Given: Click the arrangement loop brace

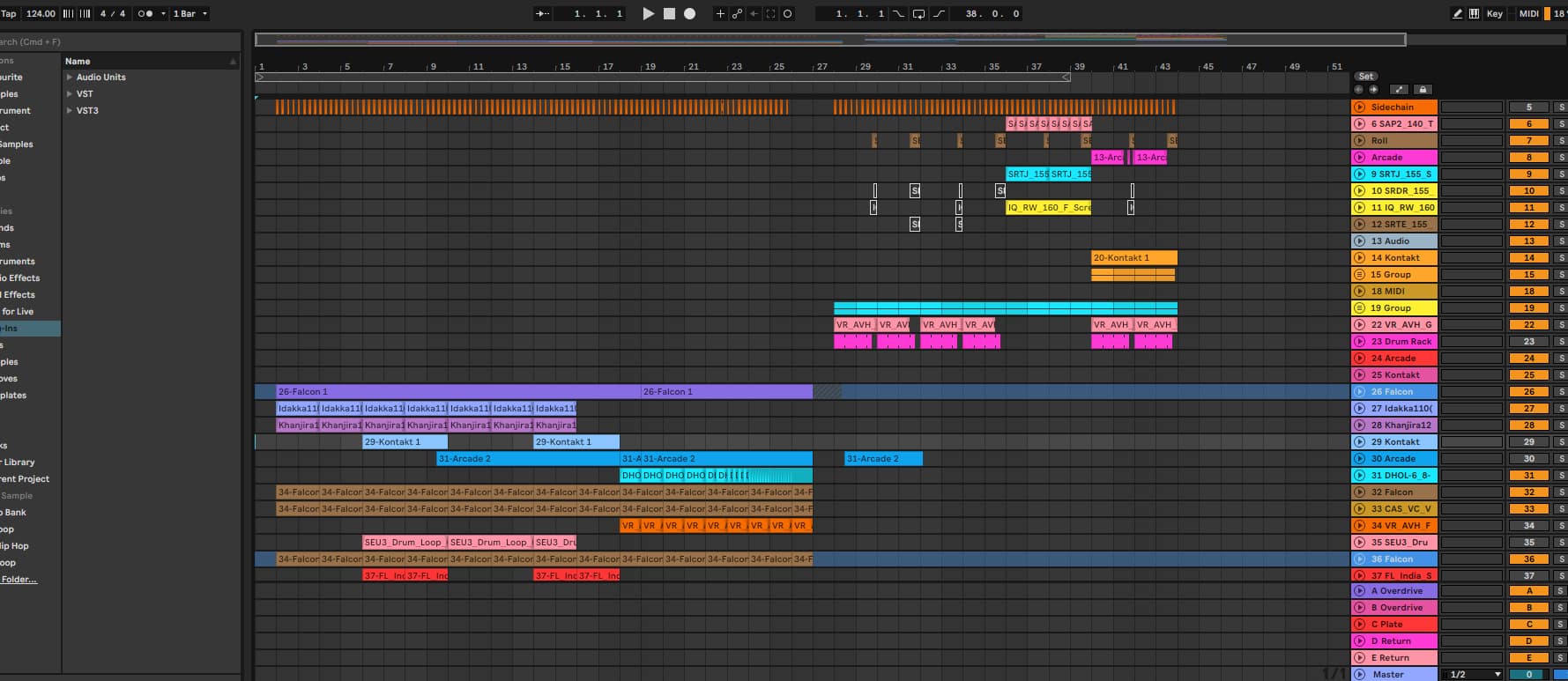Looking at the screenshot, I should pyautogui.click(x=663, y=78).
